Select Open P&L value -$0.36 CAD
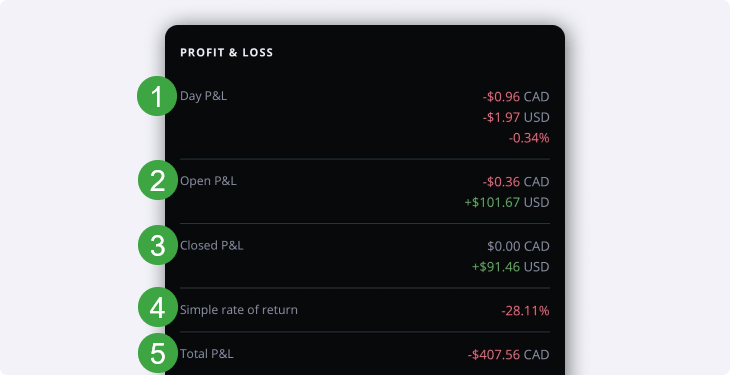Screen dimensions: 730x375 516,182
